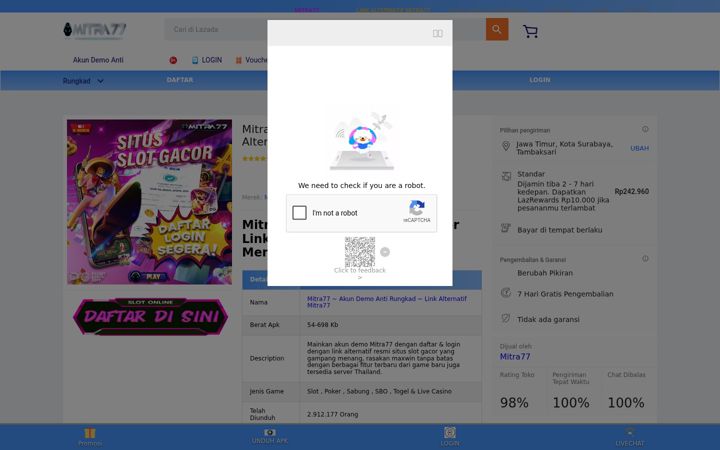720x450 pixels.
Task: Click the Jawa Timur, Kota Surabaya address
Action: (564, 148)
